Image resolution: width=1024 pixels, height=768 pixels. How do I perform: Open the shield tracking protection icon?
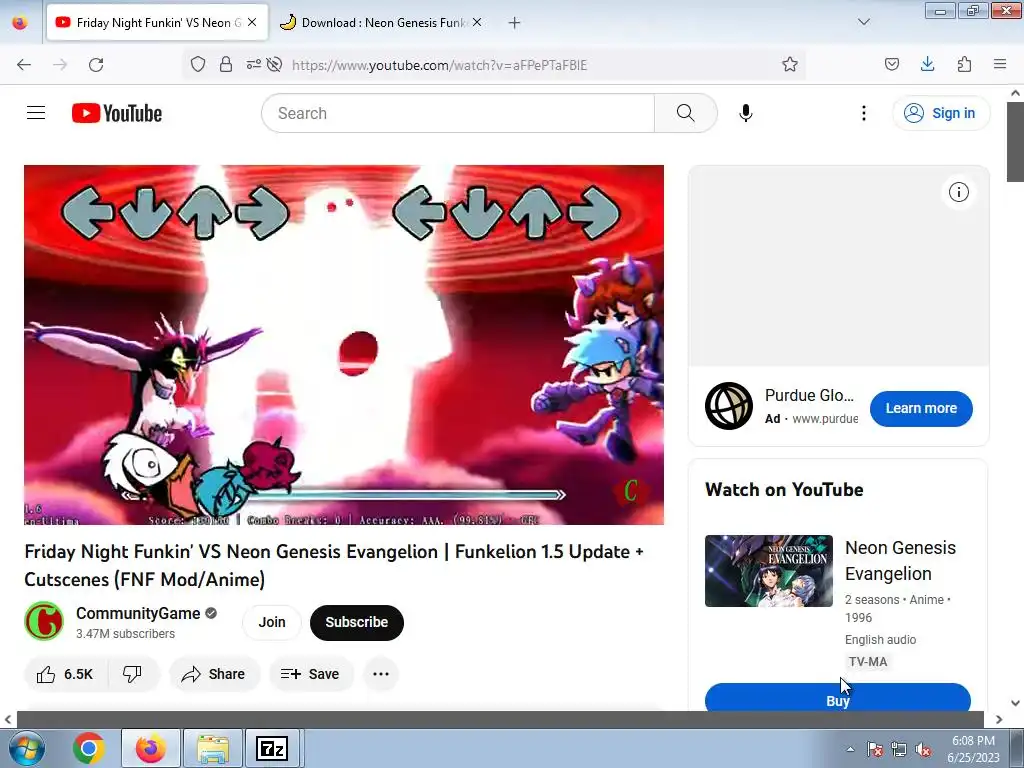[198, 64]
